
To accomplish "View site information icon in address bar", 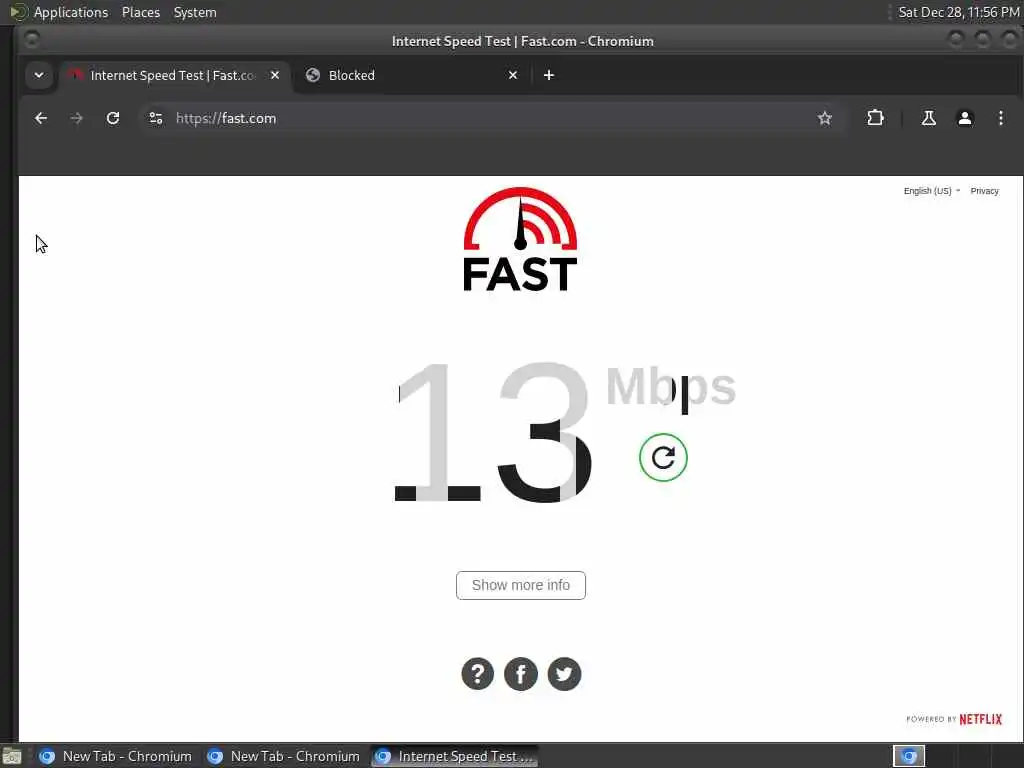I will [156, 118].
